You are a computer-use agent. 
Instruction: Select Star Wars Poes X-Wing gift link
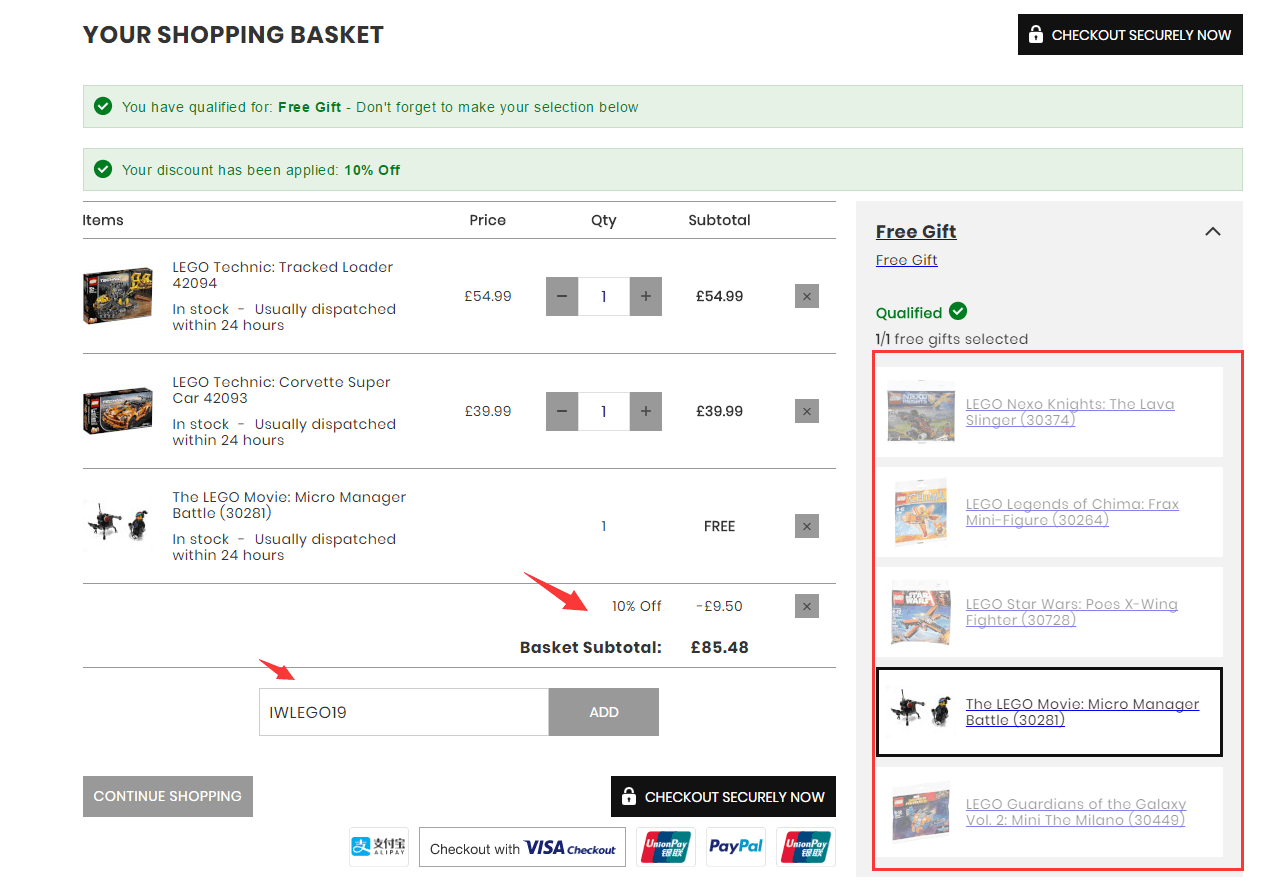coord(1072,612)
